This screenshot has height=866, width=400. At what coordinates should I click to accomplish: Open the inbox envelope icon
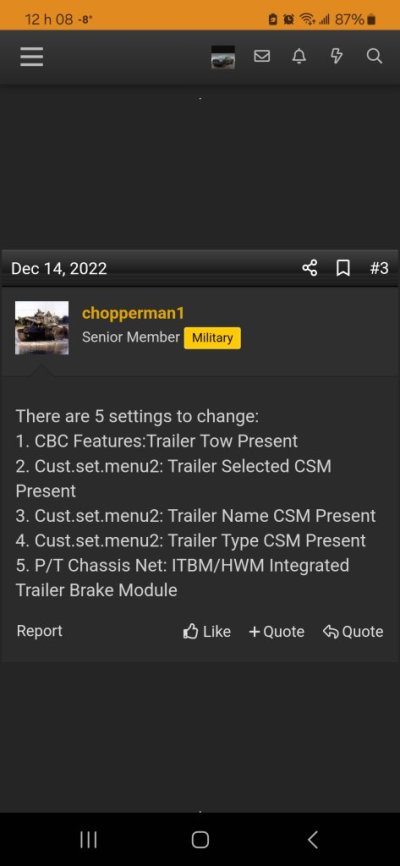coord(262,56)
